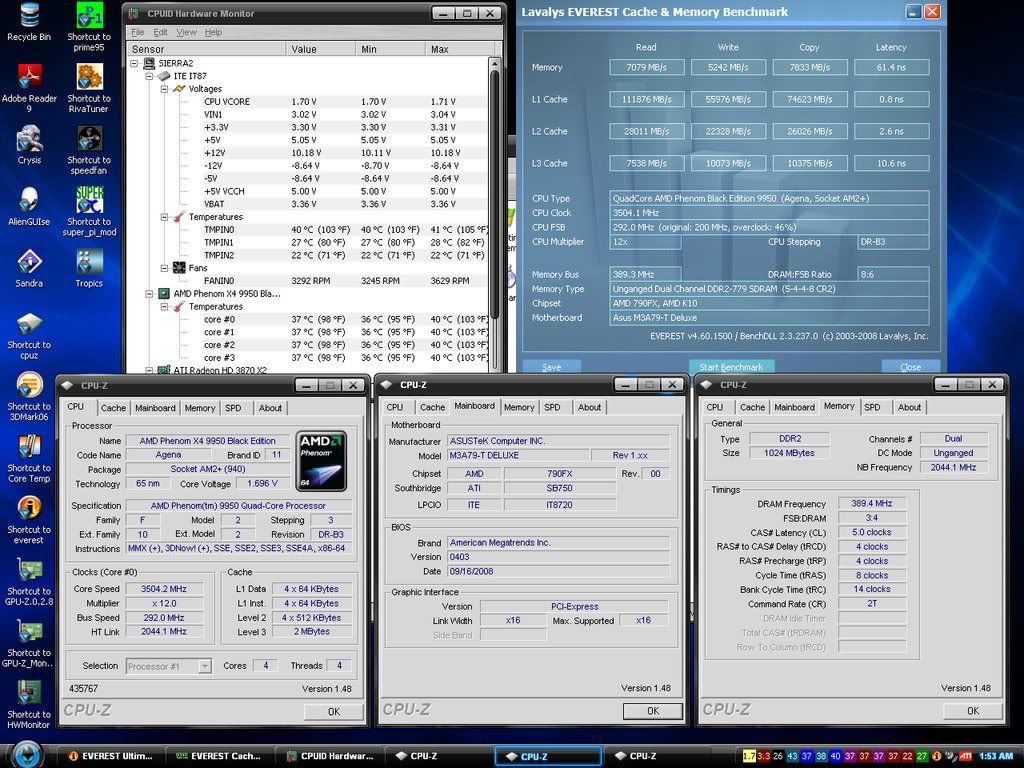Viewport: 1024px width, 768px height.
Task: Open the AlienGUIse desktop icon
Action: (29, 206)
